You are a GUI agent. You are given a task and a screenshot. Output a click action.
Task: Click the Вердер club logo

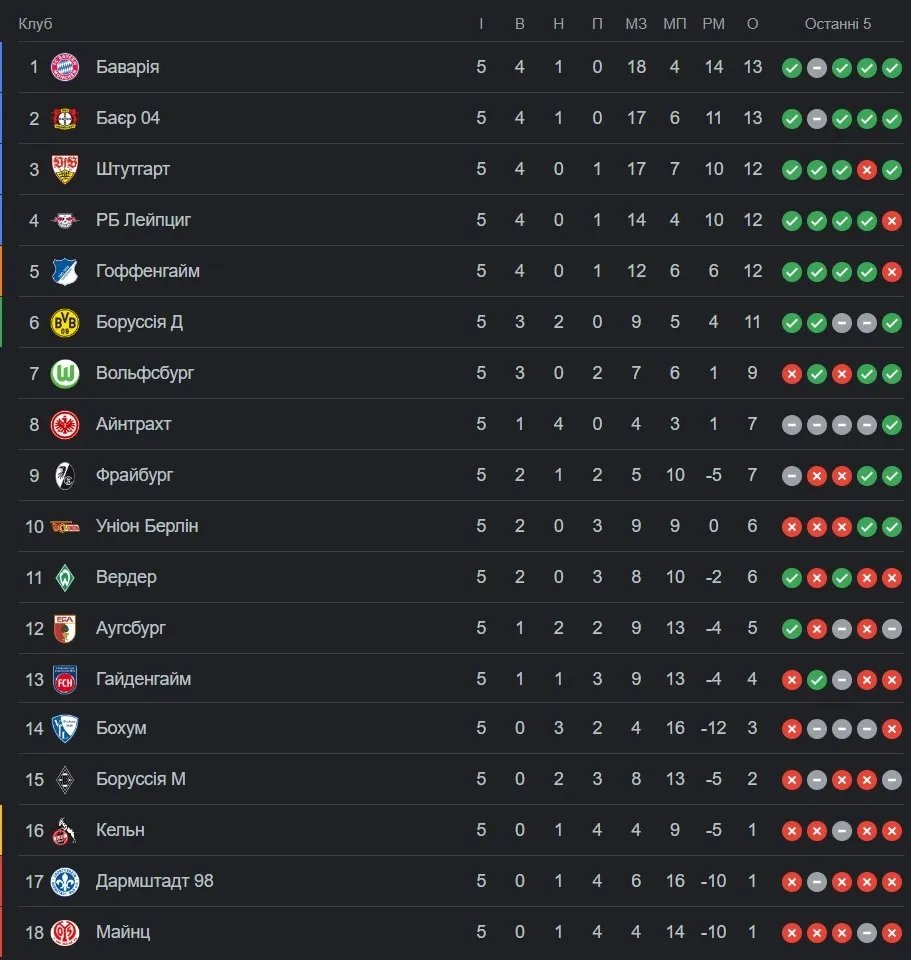(x=65, y=577)
